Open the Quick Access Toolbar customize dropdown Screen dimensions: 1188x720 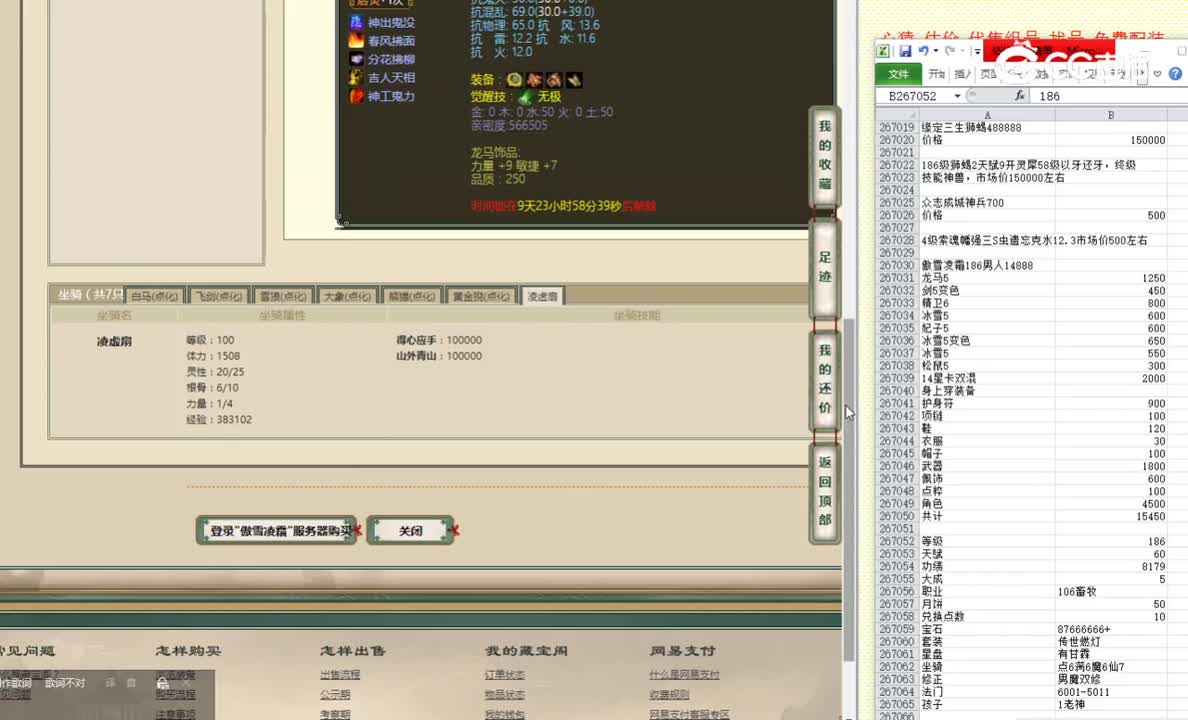(x=977, y=52)
